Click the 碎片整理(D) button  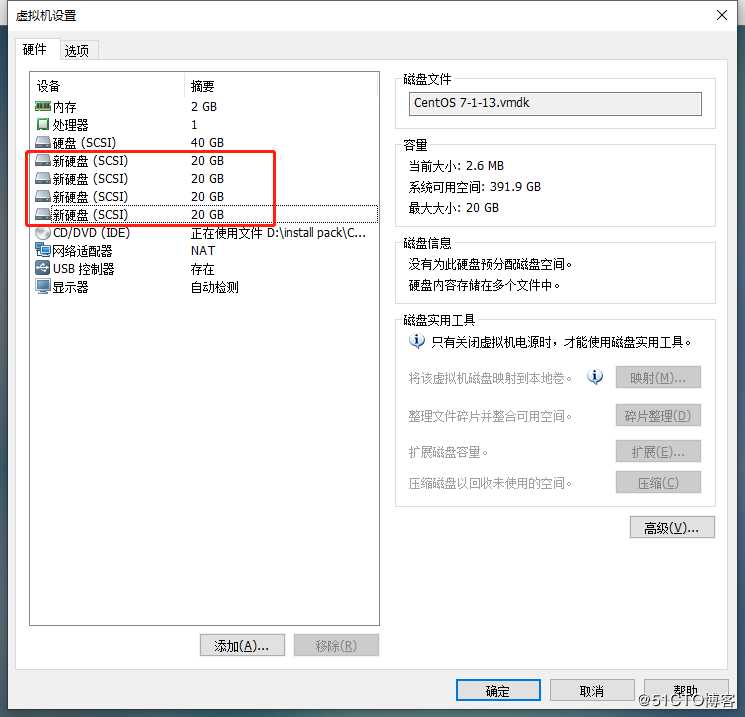point(658,416)
